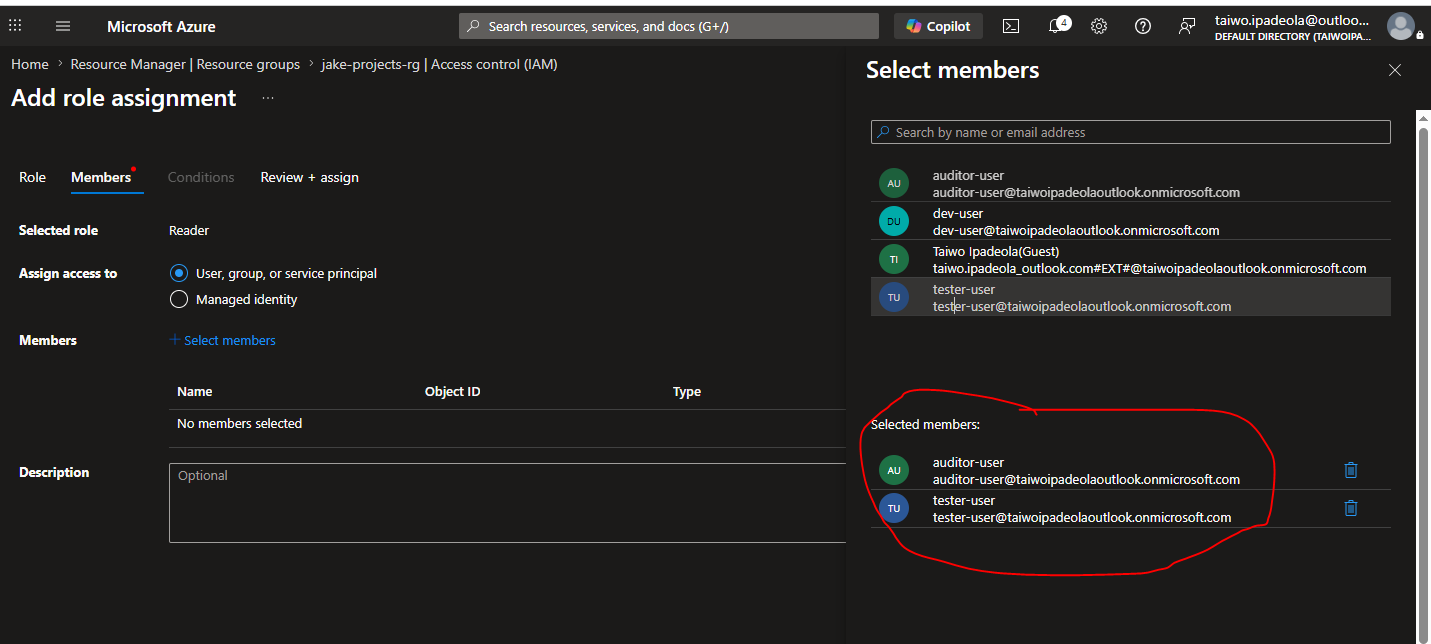This screenshot has height=644, width=1431.
Task: Open the feedback icon in top bar
Action: point(1187,26)
